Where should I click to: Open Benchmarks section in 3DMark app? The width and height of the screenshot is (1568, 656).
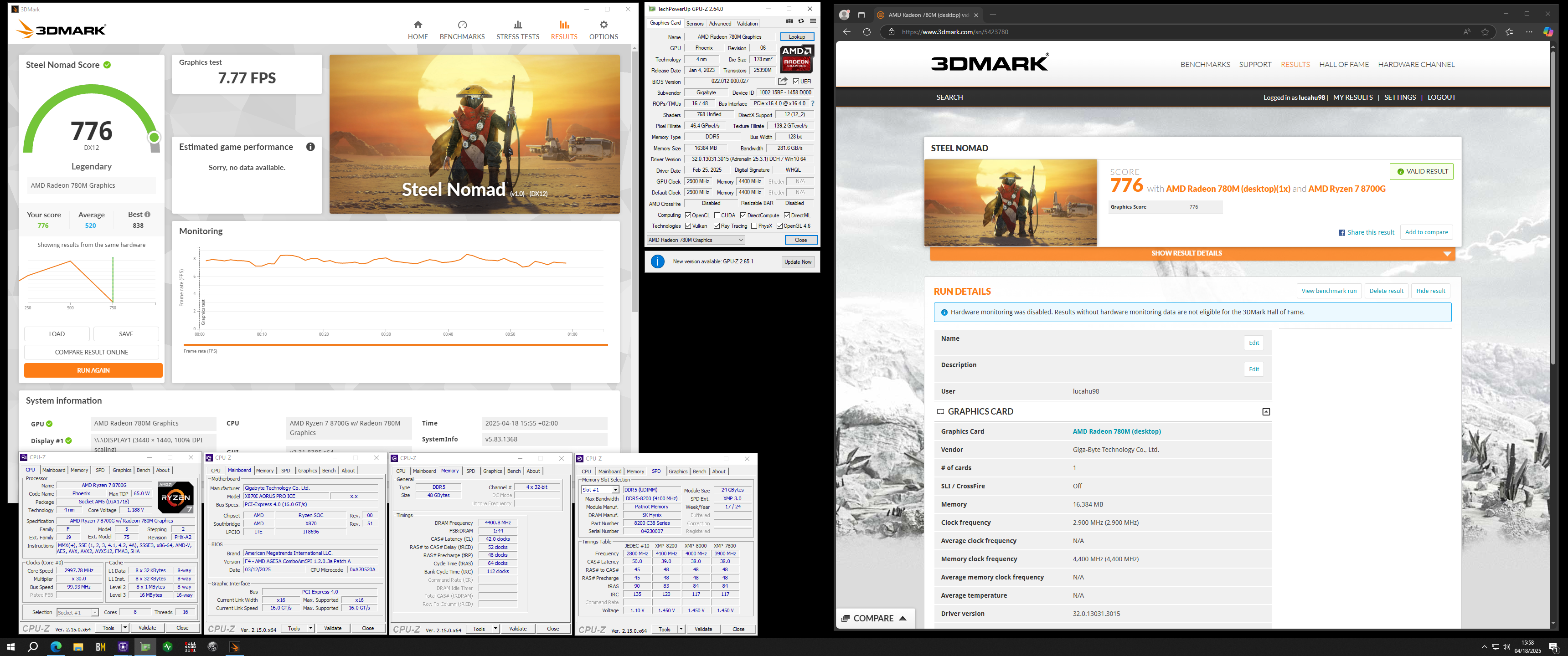coord(462,30)
